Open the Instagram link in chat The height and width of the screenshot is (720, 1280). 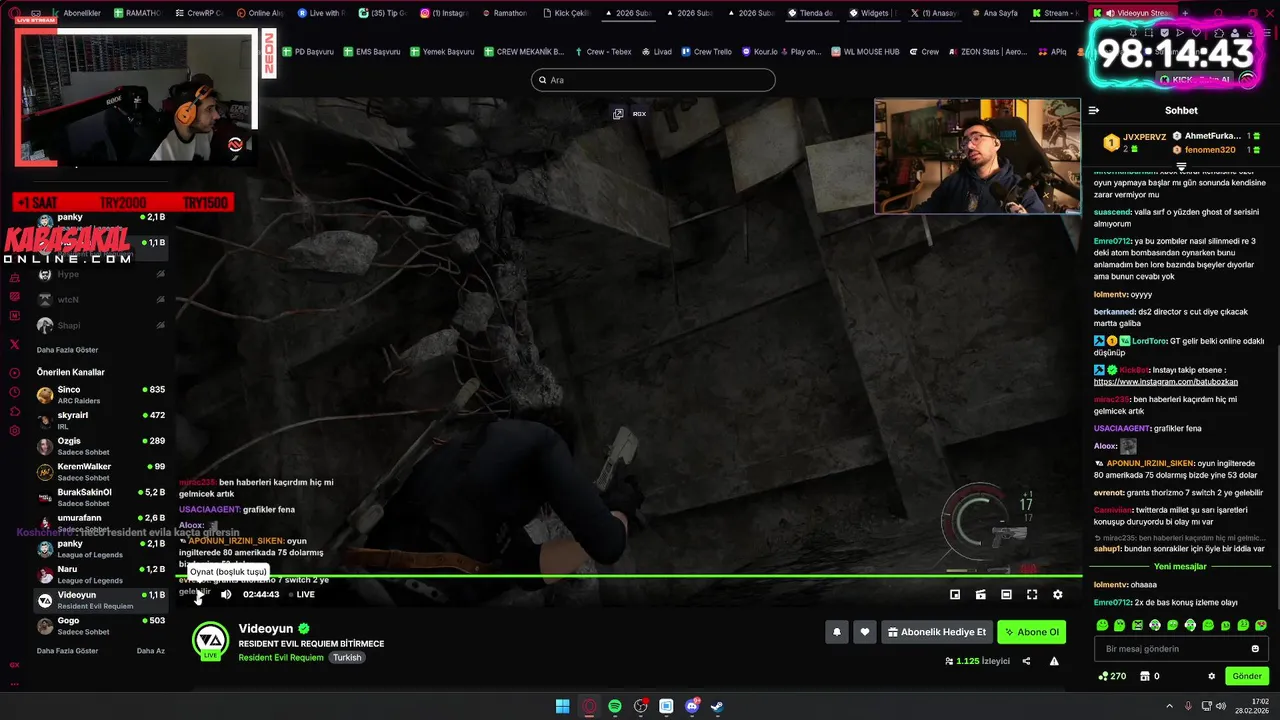pyautogui.click(x=1166, y=382)
